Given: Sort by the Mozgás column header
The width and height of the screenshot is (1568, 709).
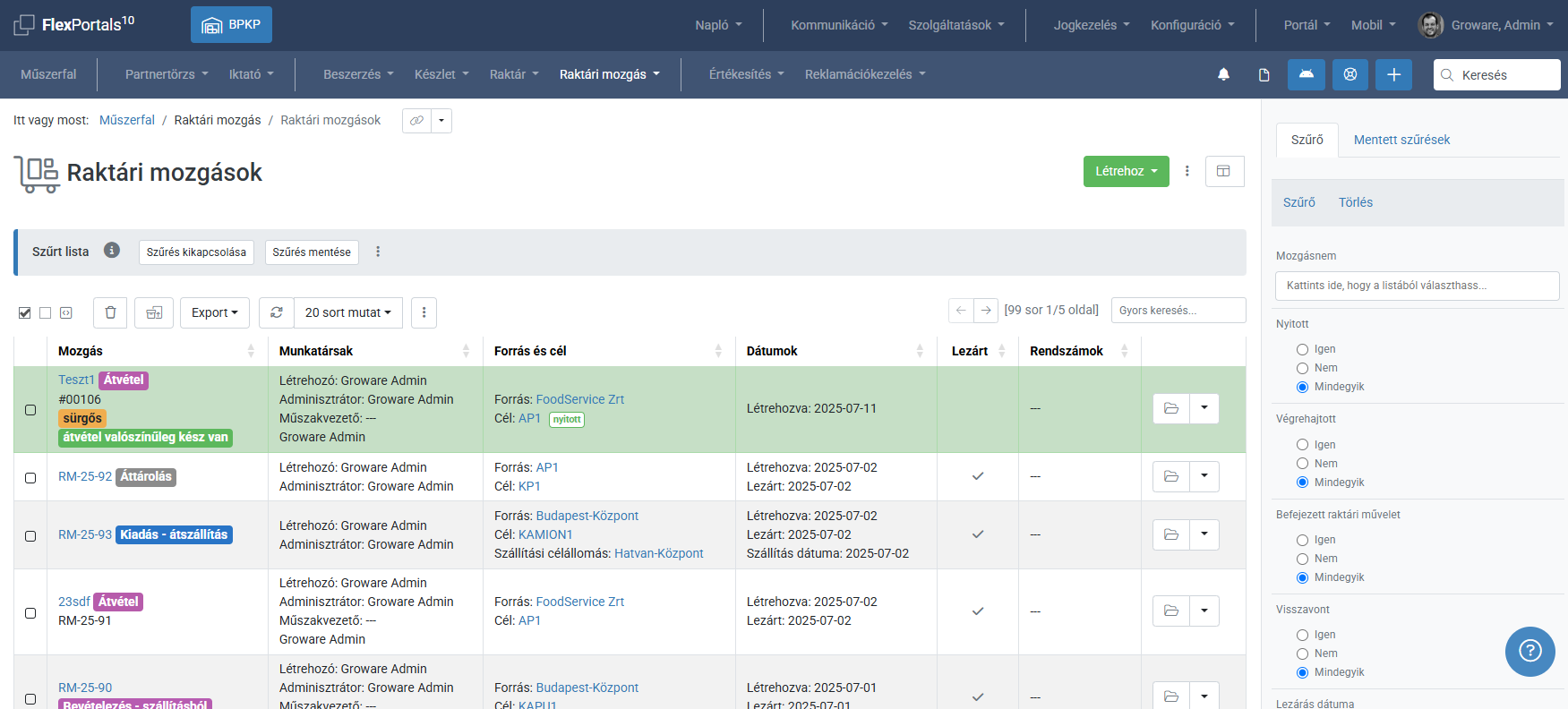Looking at the screenshot, I should [157, 351].
